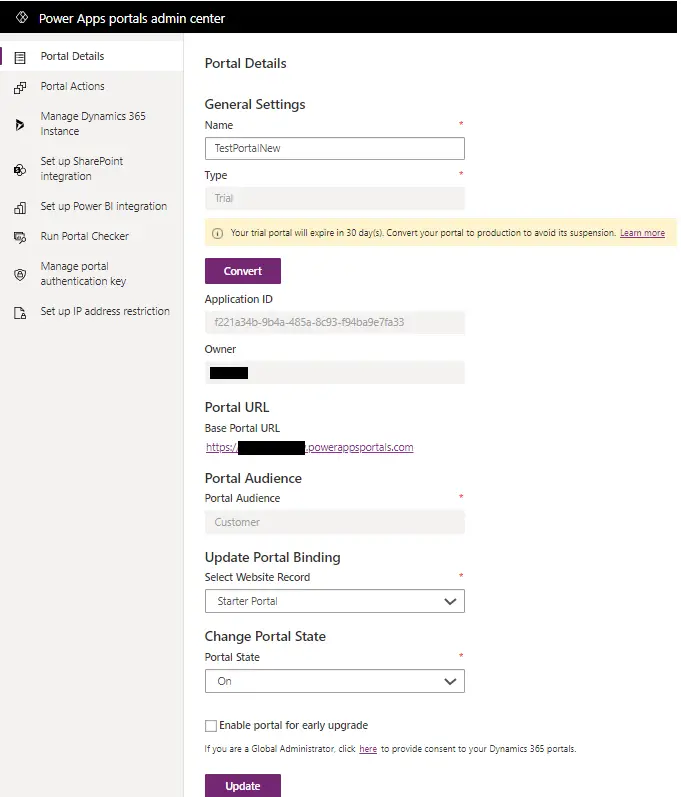Click the Portal Audience Customer field

pyautogui.click(x=335, y=522)
